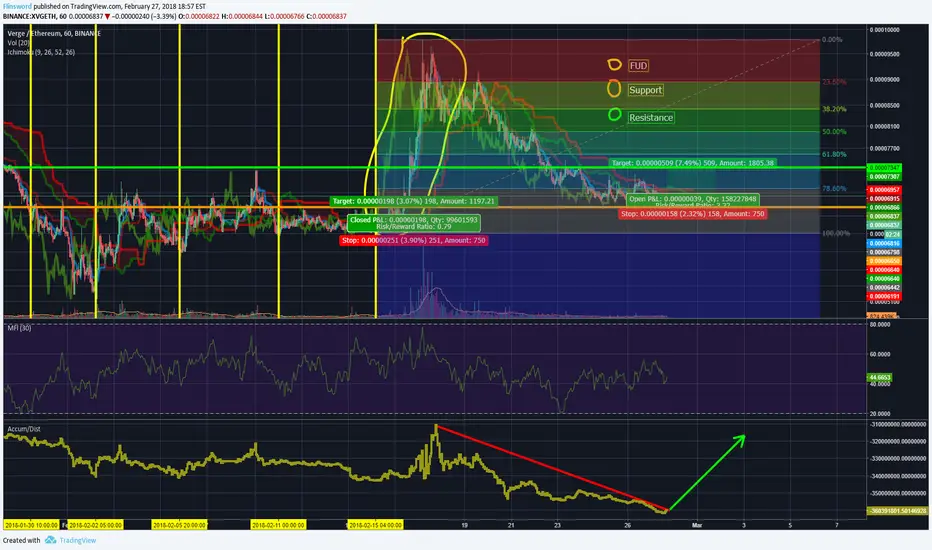932x550 pixels.
Task: Select the Support legend text box
Action: 646,90
